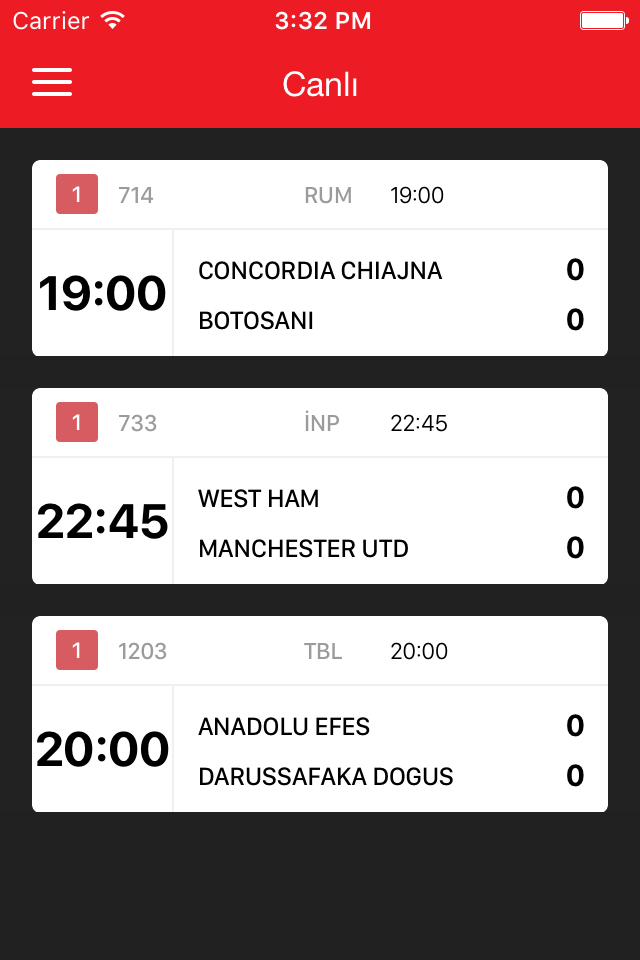Tap the large 22:45 kickoff time

pos(102,522)
